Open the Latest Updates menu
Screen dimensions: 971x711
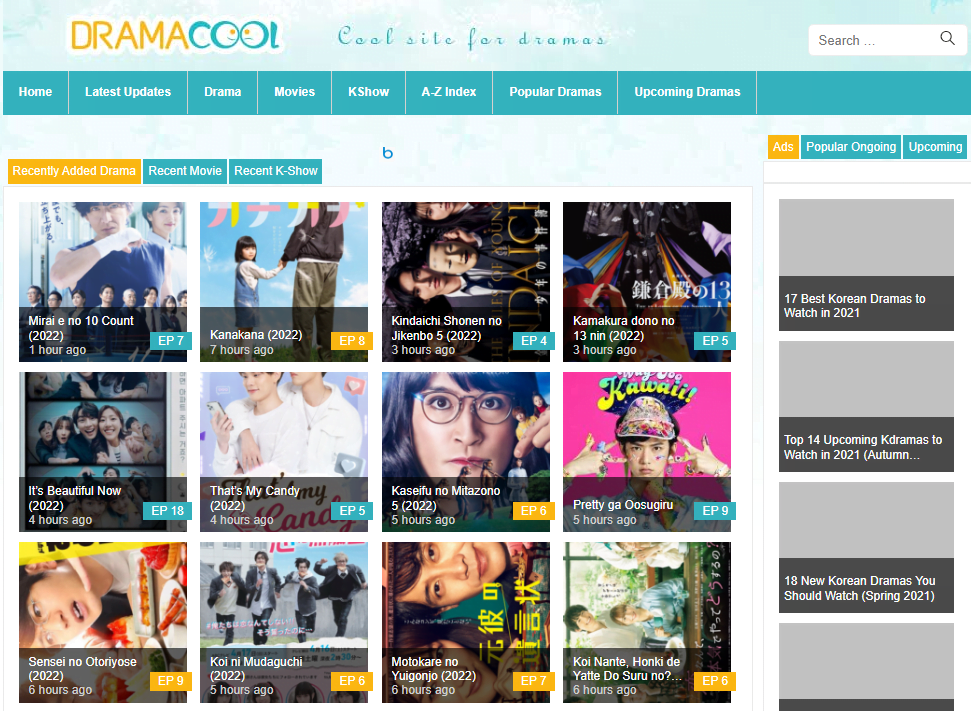[x=128, y=92]
